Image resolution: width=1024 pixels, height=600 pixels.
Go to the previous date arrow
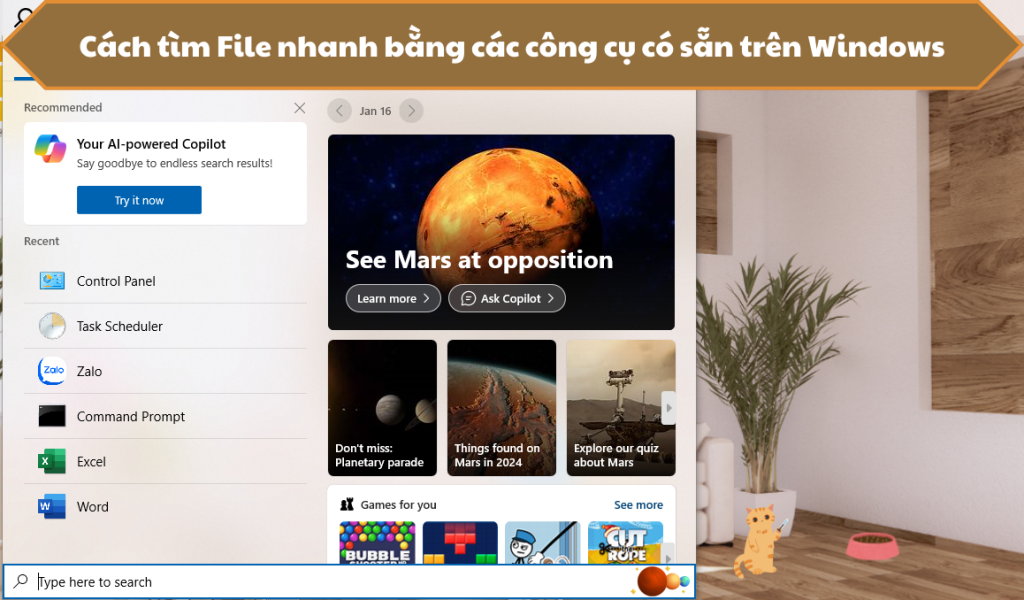(x=340, y=111)
